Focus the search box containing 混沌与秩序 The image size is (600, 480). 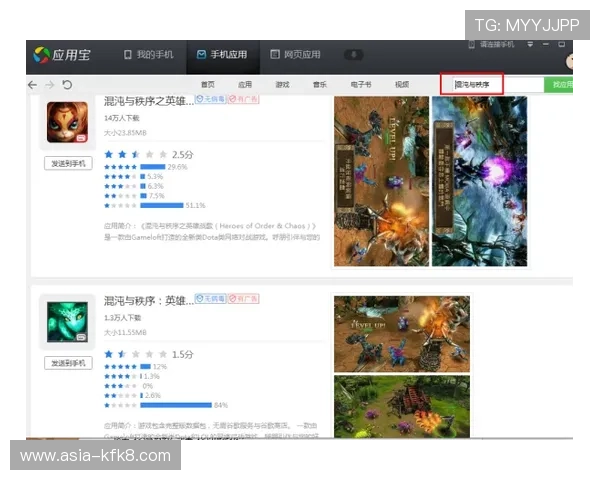[497, 85]
